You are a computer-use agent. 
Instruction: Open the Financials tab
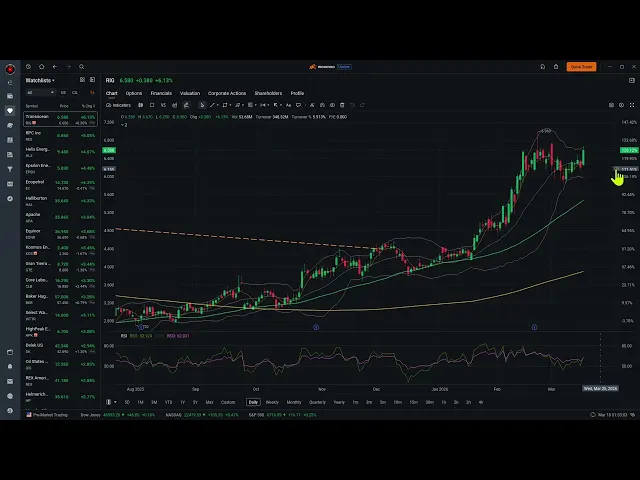point(161,93)
